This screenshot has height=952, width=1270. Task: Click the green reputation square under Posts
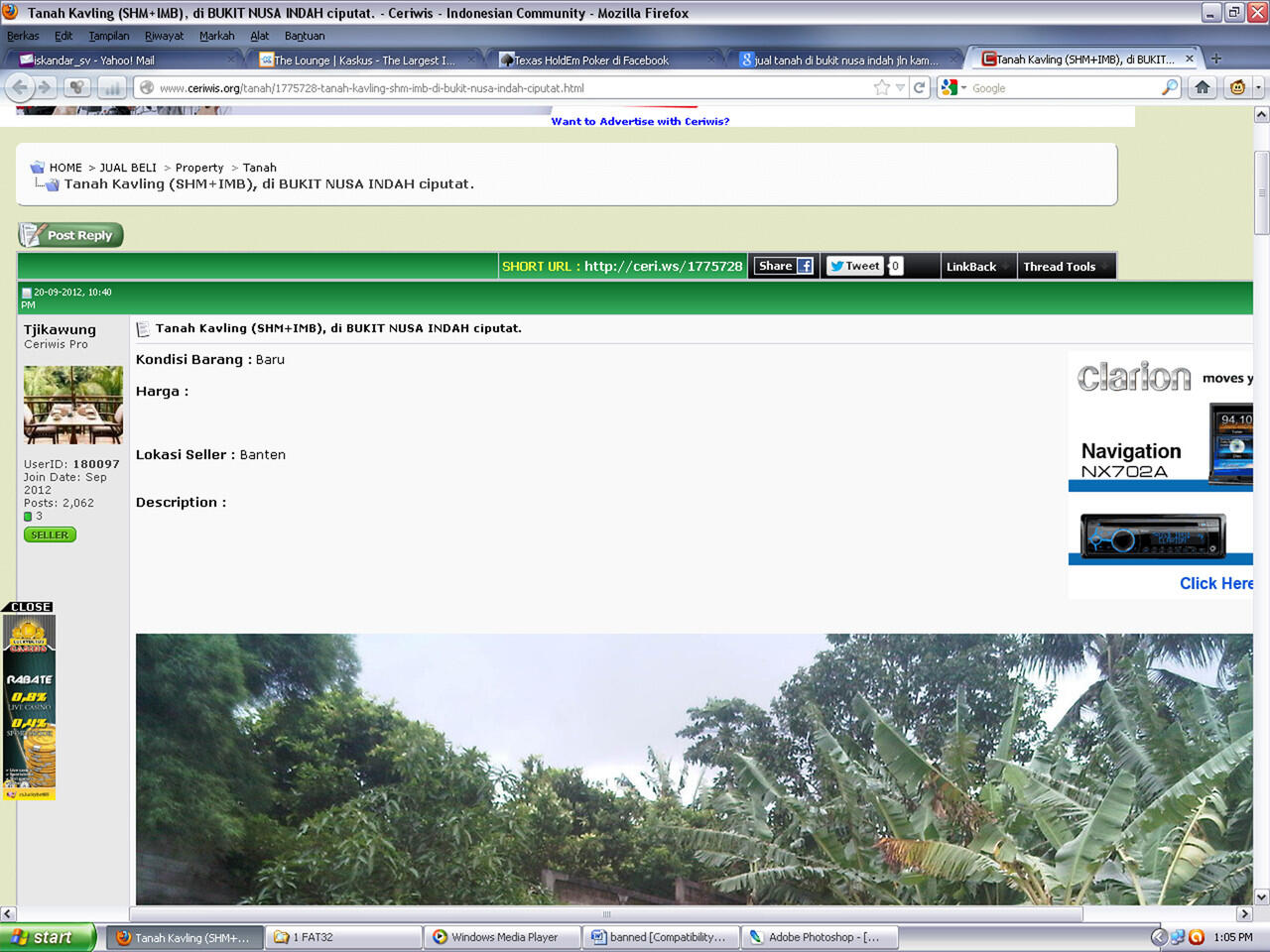28,516
